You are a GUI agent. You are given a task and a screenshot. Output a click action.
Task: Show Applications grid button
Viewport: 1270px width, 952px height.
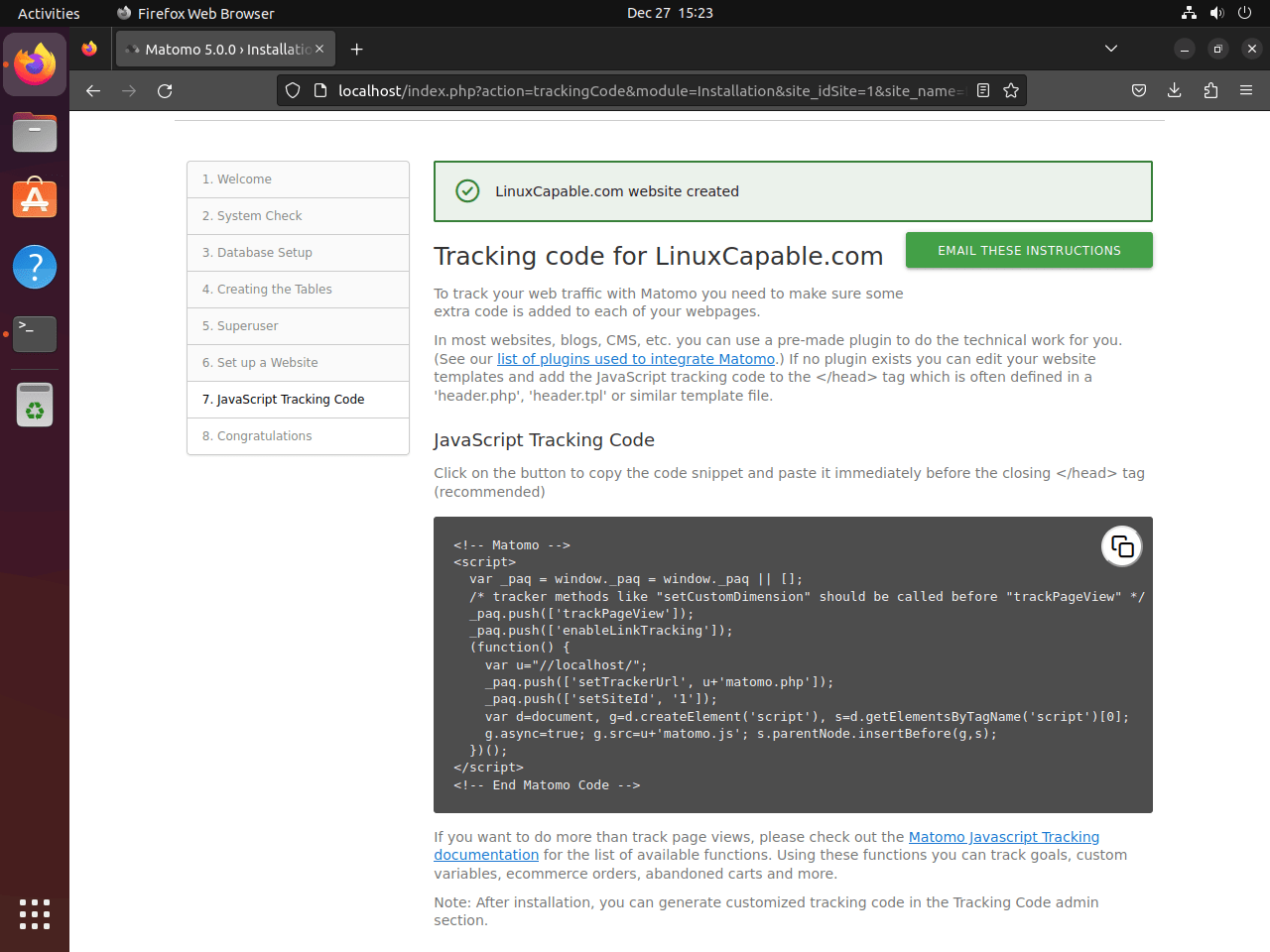pyautogui.click(x=35, y=914)
